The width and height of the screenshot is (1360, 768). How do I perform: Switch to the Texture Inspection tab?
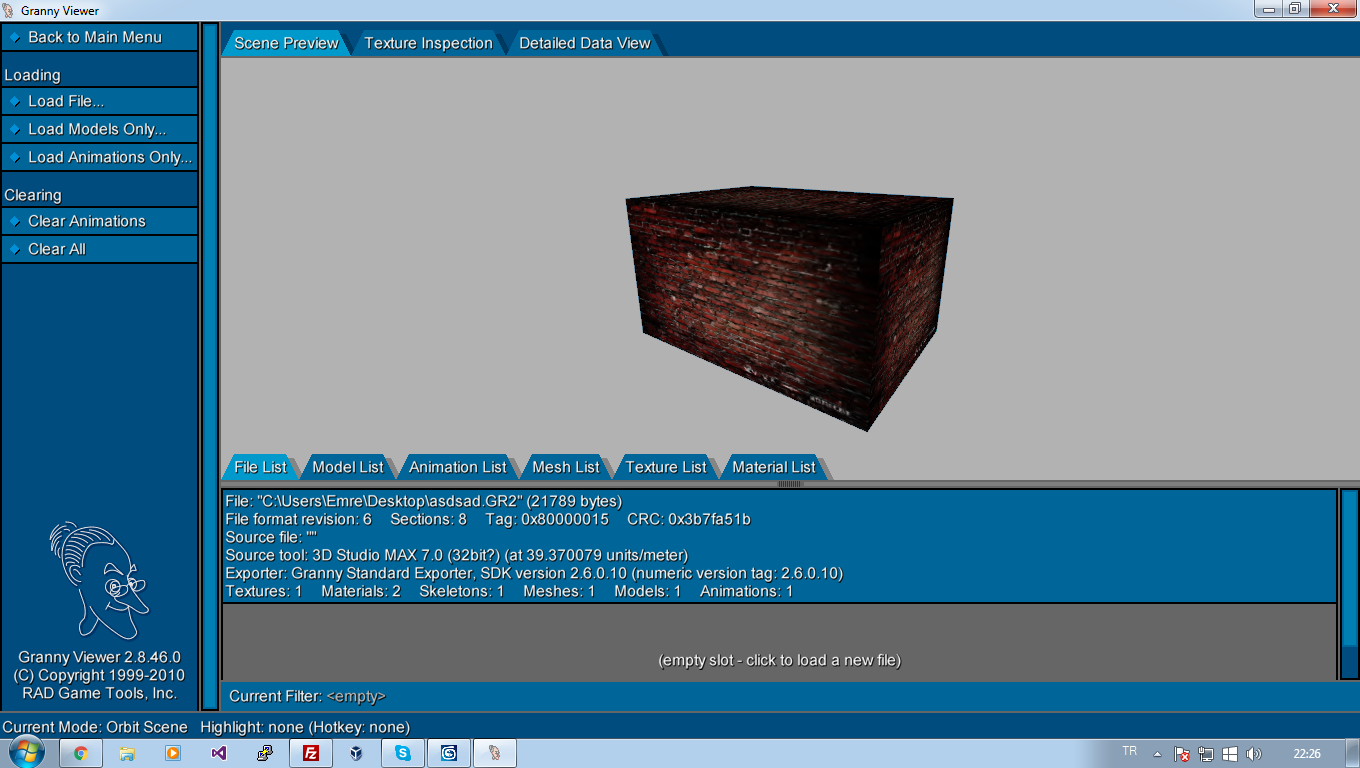[x=428, y=43]
